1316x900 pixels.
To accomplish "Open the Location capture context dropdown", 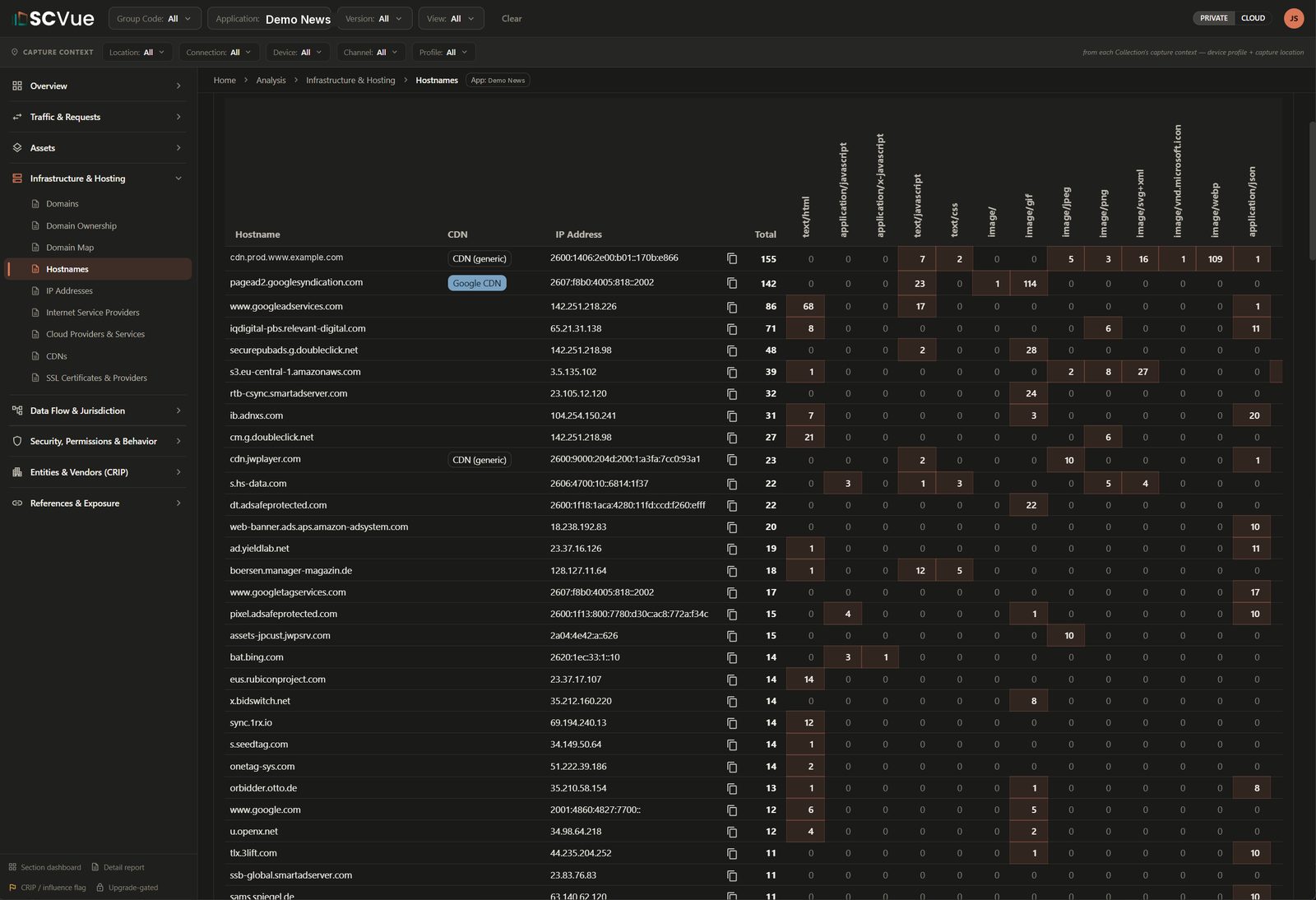I will 137,52.
